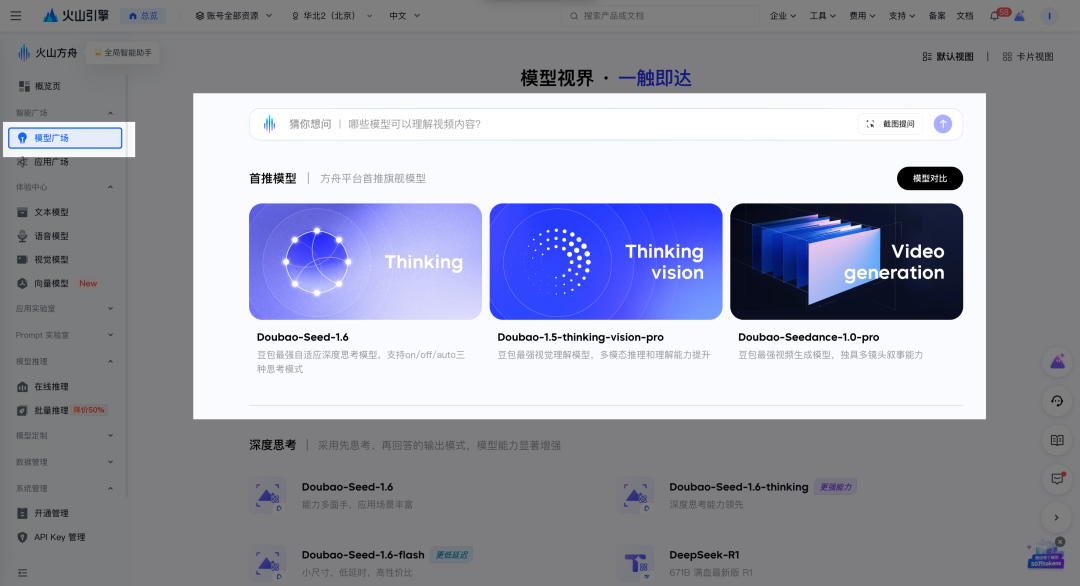The height and width of the screenshot is (586, 1080).
Task: Open the Thinking card for Doubao-Seed-1.6
Action: point(365,261)
